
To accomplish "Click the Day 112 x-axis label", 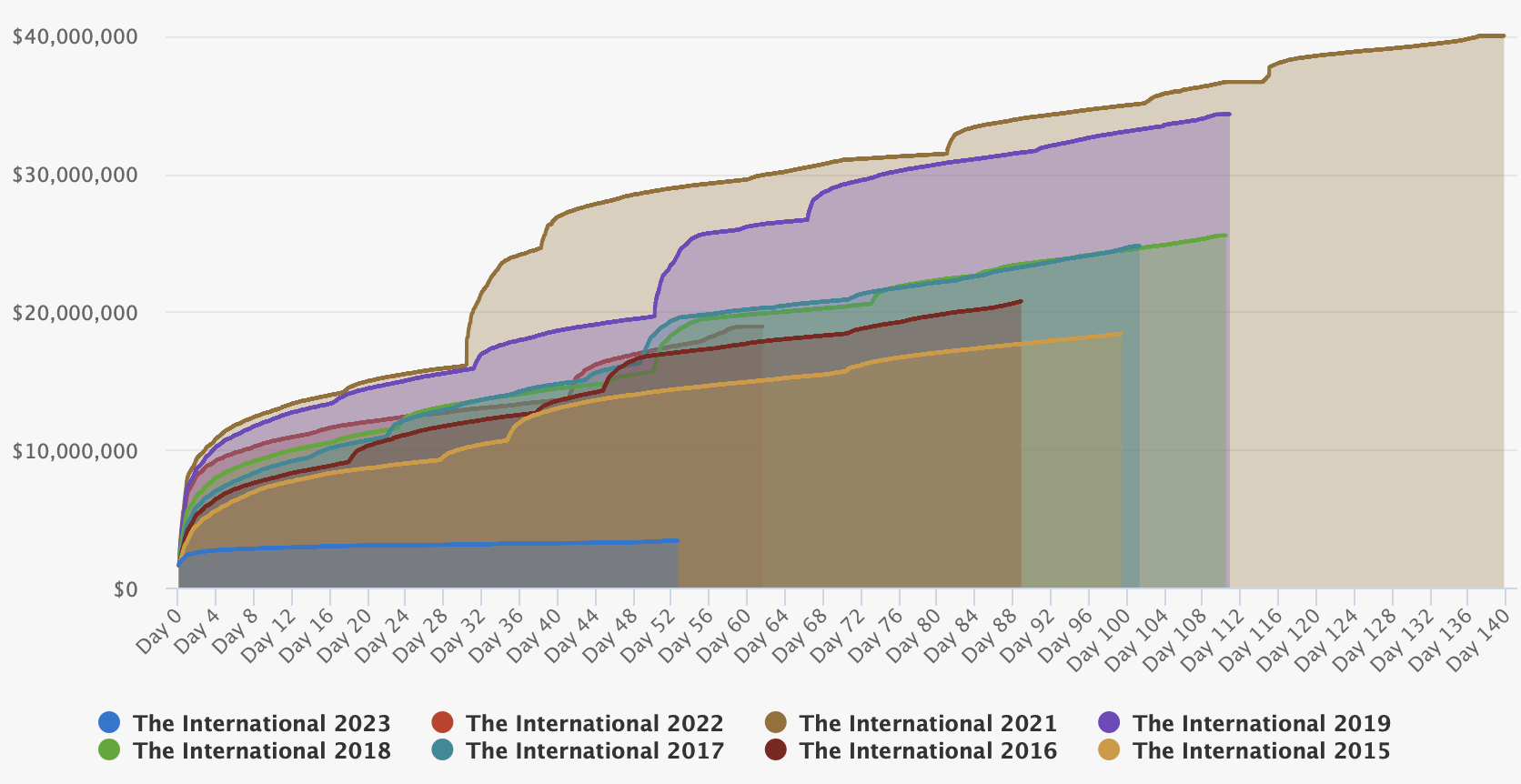I will (1214, 638).
